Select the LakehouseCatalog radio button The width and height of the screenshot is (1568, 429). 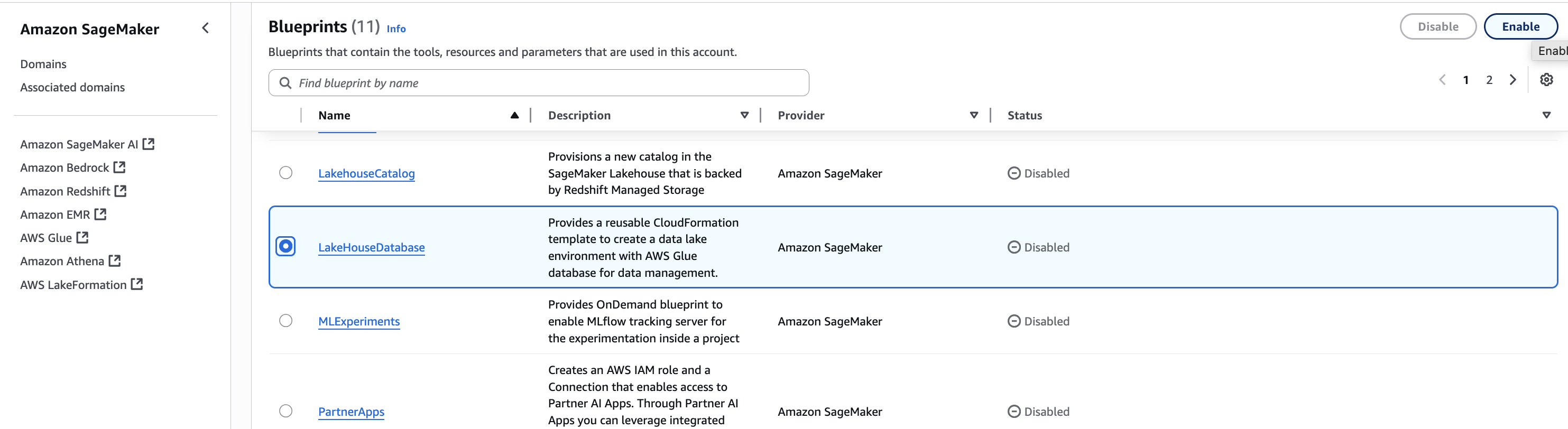(x=285, y=173)
